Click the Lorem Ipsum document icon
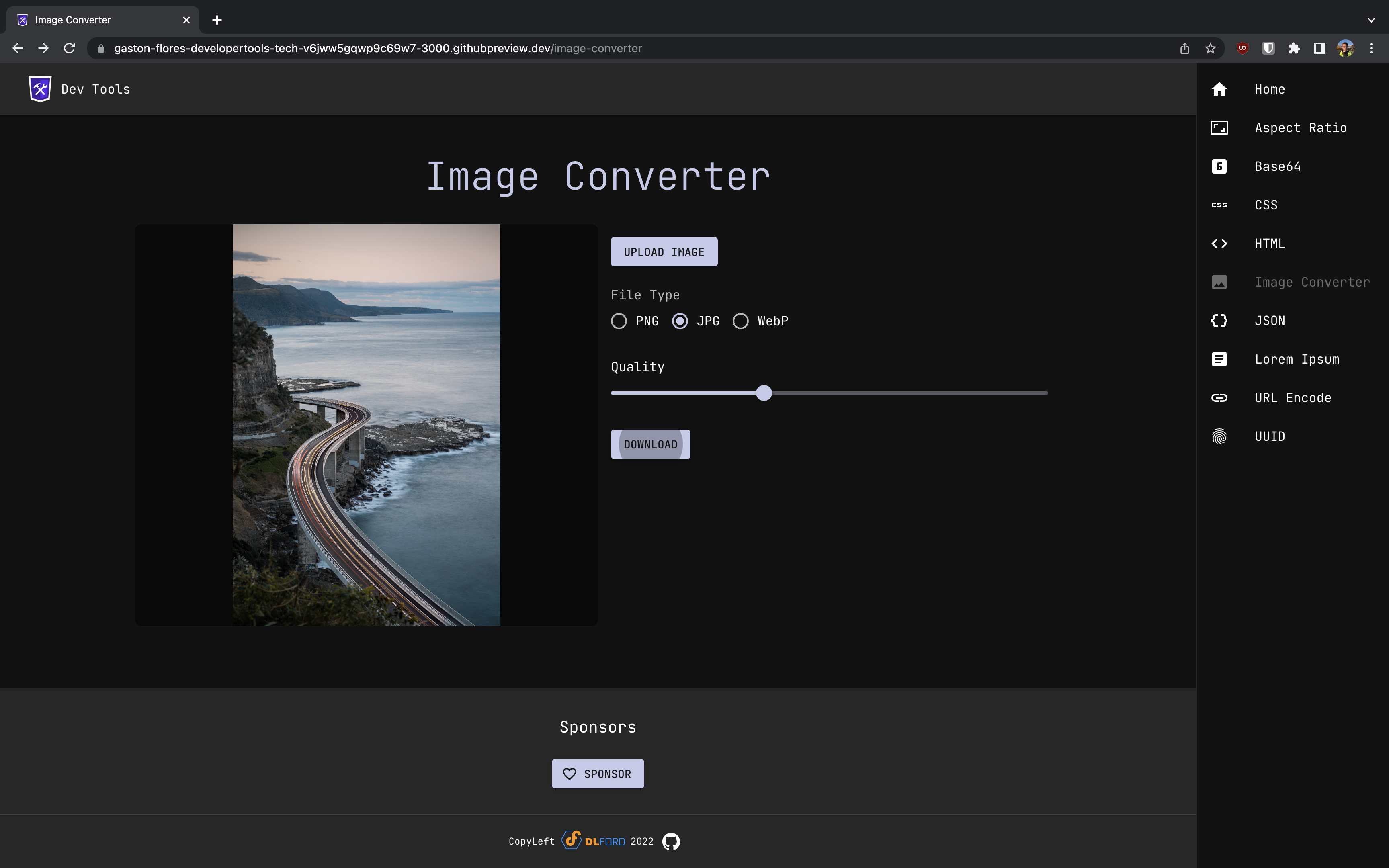This screenshot has width=1389, height=868. tap(1219, 359)
